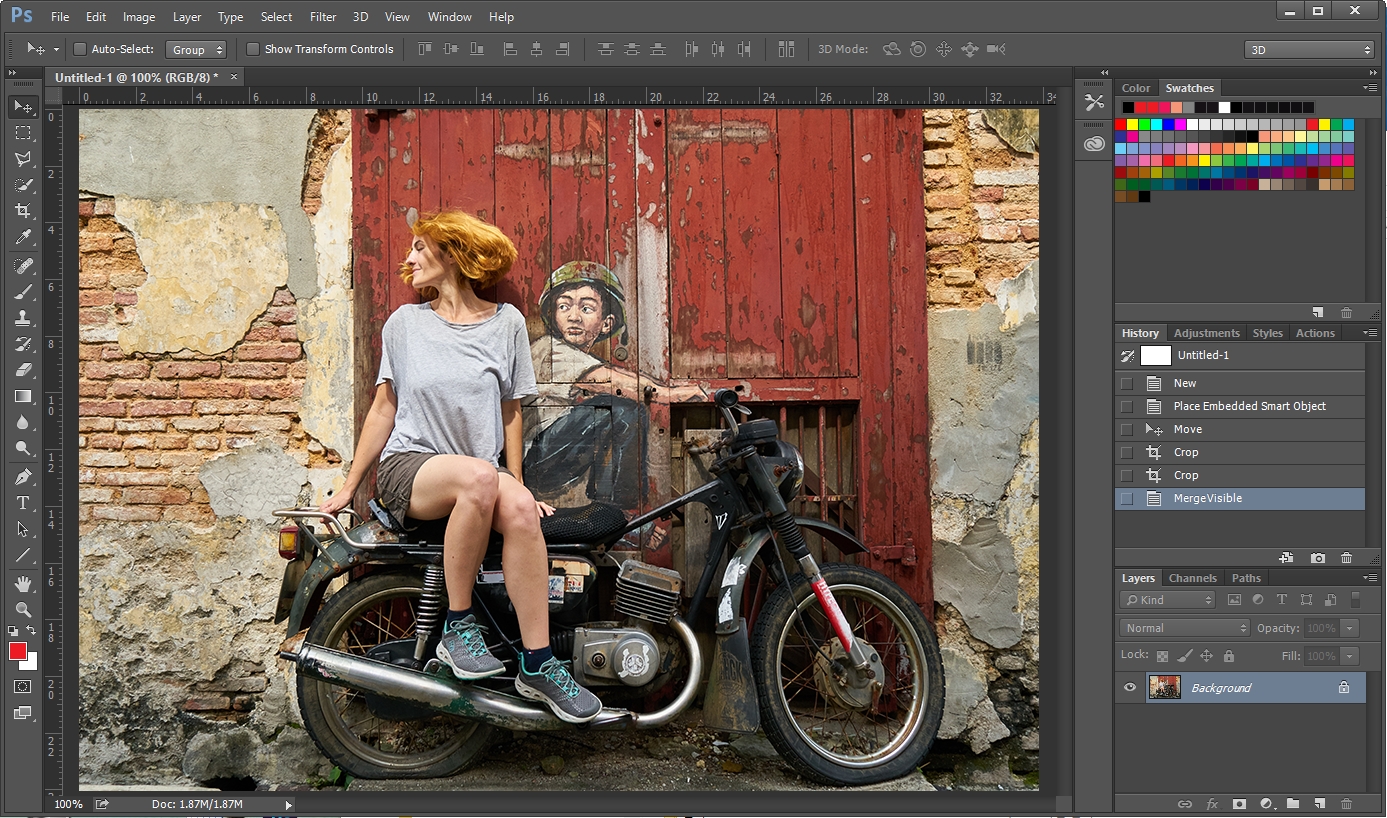Image resolution: width=1387 pixels, height=818 pixels.
Task: Switch to the Channels tab
Action: click(x=1192, y=578)
